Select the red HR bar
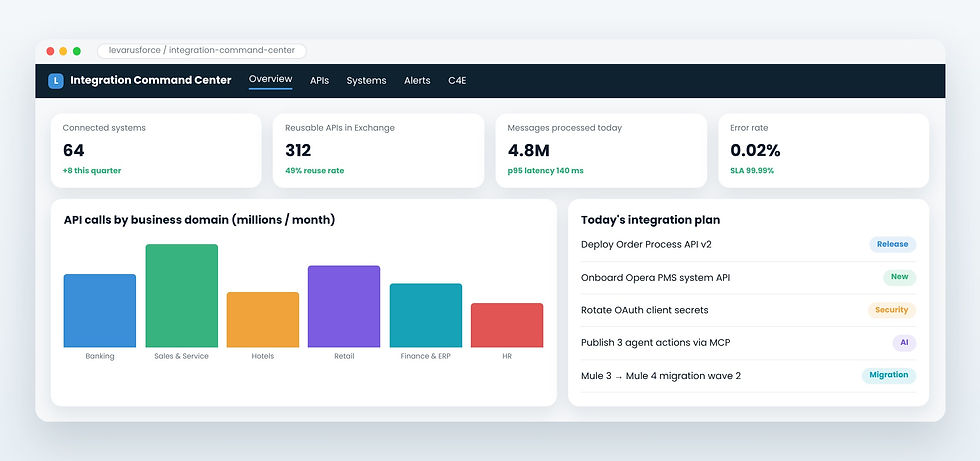This screenshot has height=461, width=980. point(507,325)
